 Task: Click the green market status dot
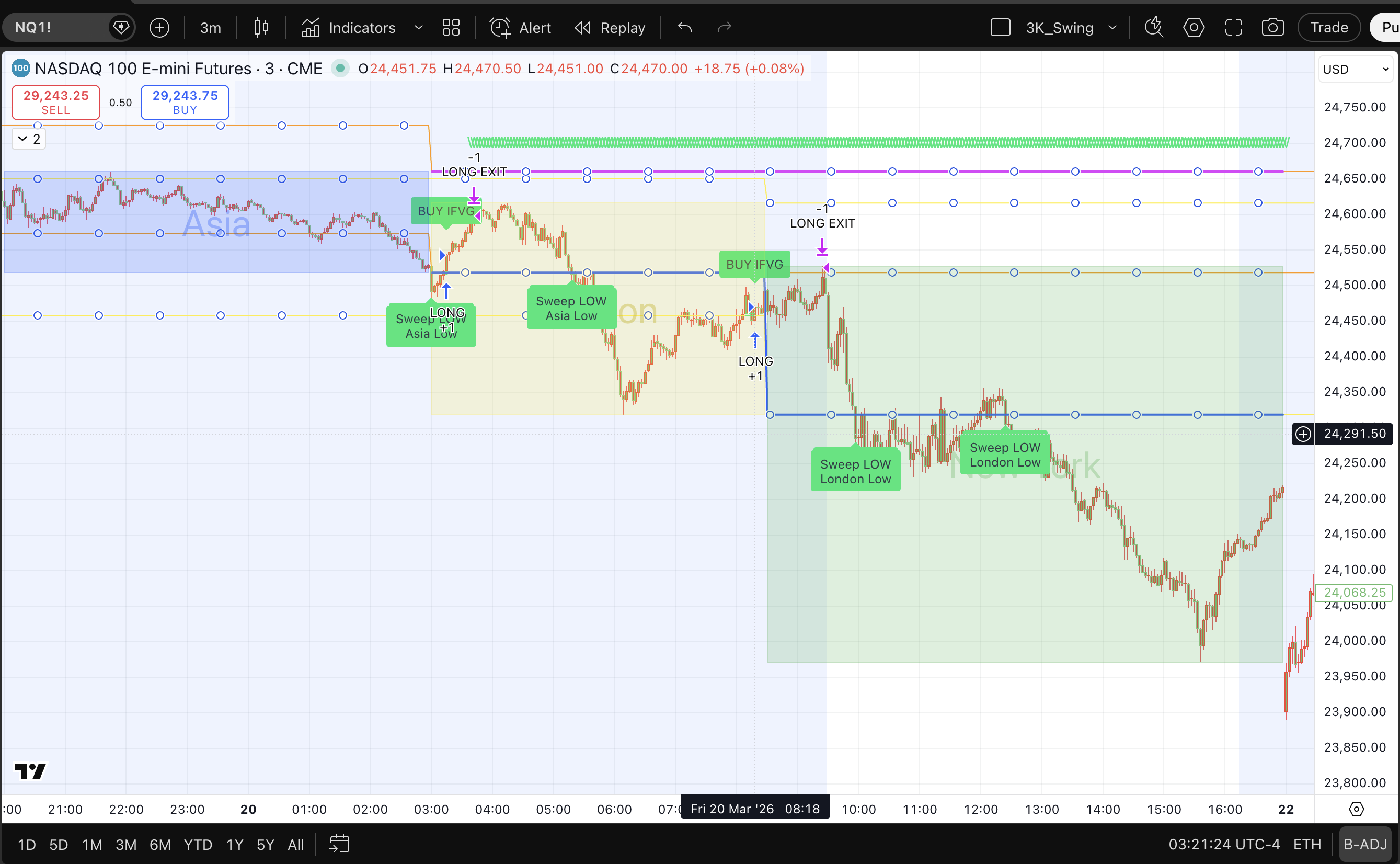pos(340,69)
